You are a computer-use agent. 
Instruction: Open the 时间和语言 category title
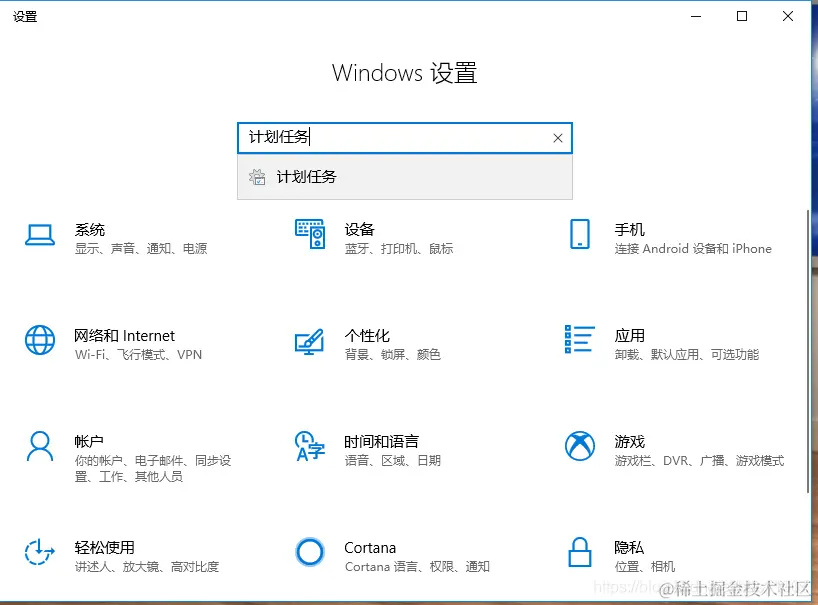coord(381,442)
